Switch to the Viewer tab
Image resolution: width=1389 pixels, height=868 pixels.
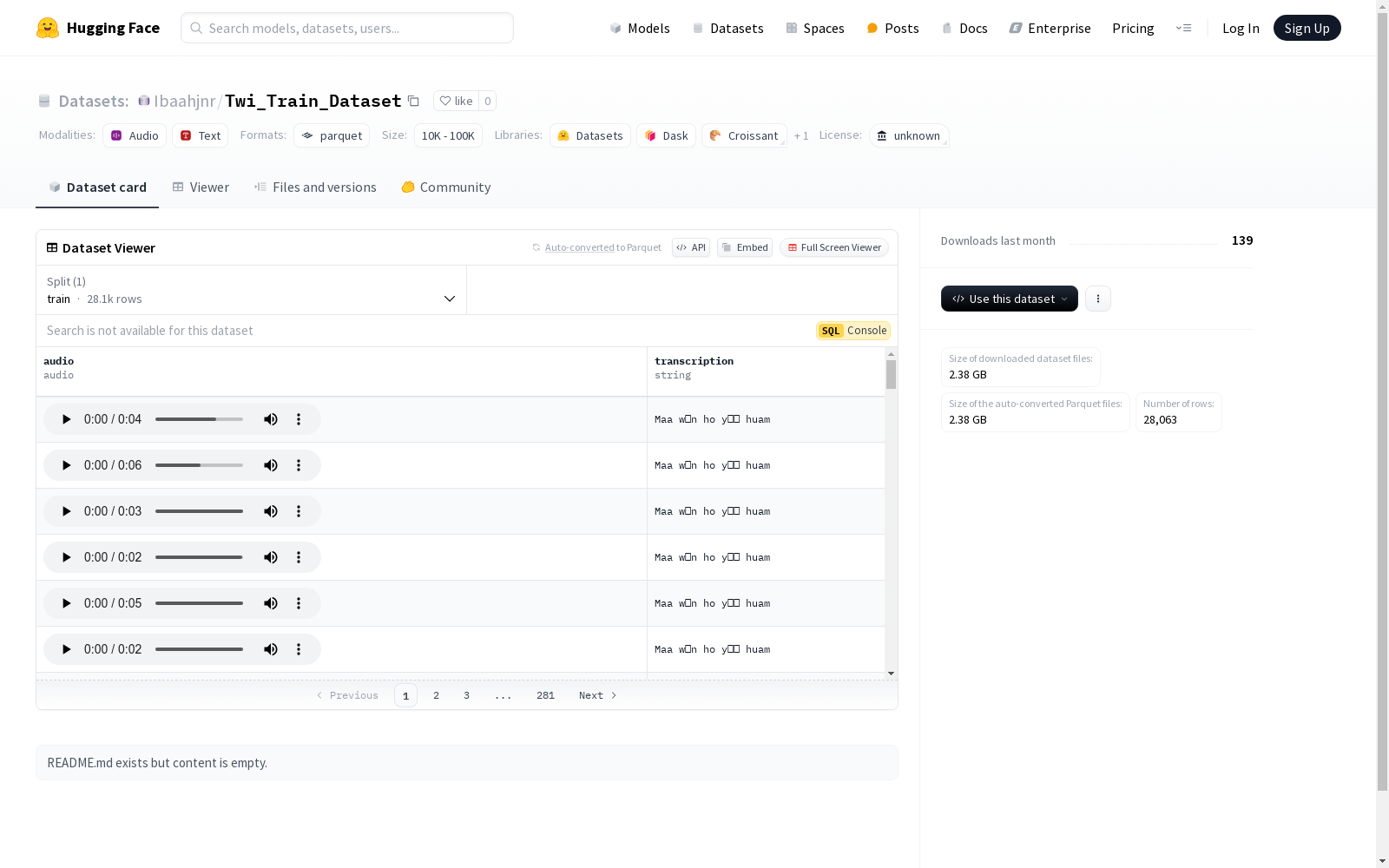pos(201,187)
